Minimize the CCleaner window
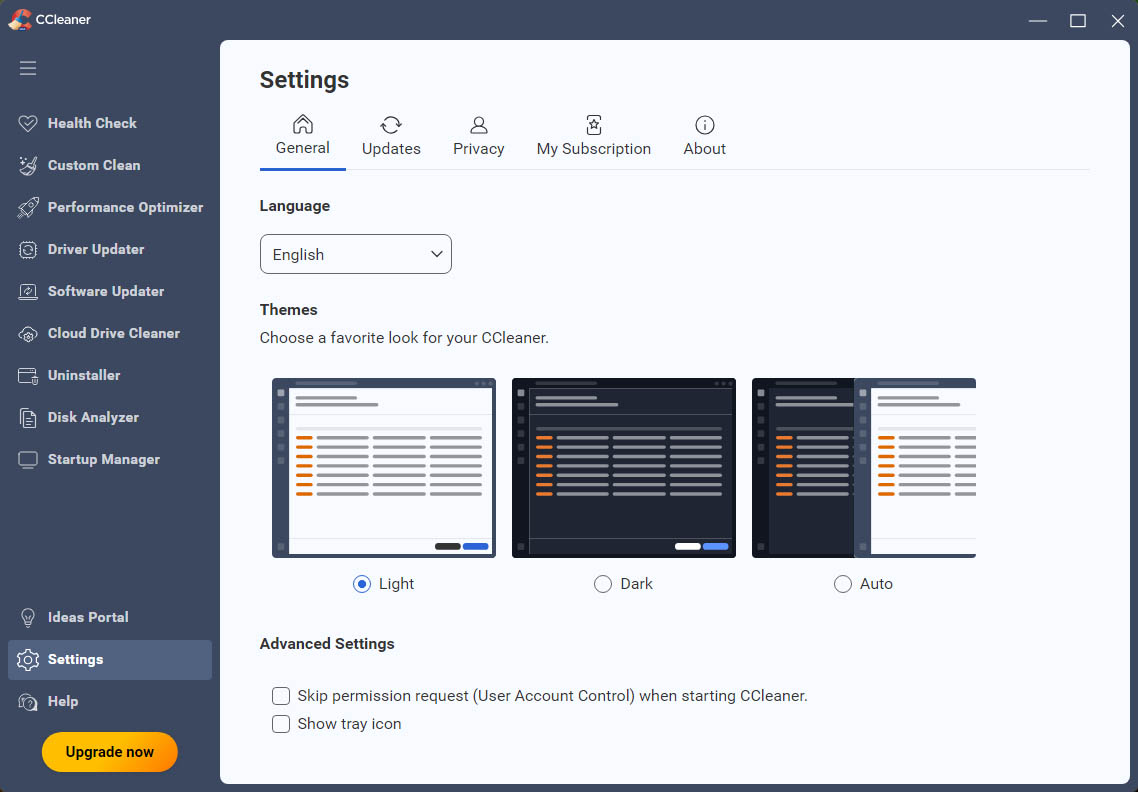Screen dimensions: 1138x792 coord(1038,20)
